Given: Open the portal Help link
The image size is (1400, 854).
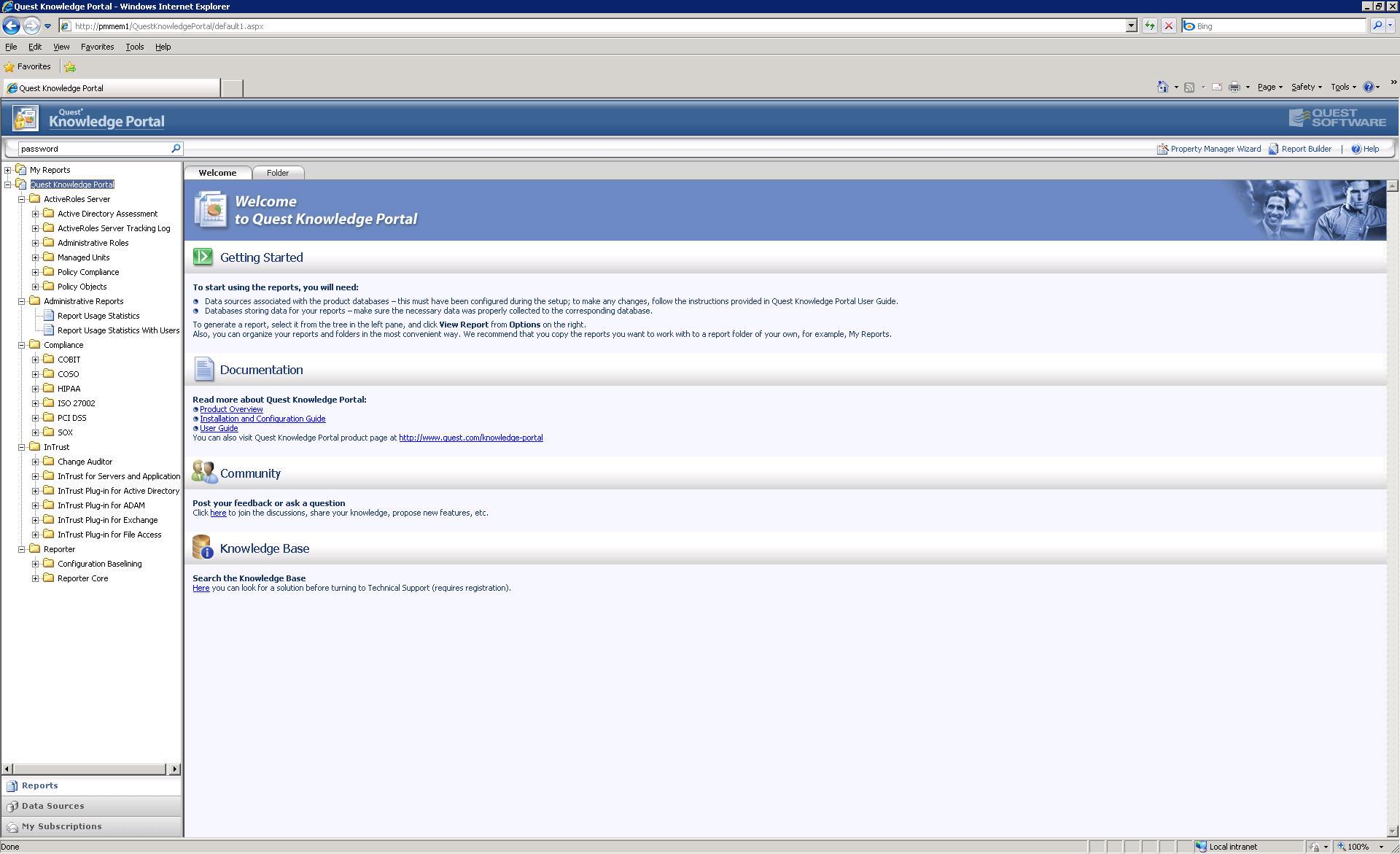Looking at the screenshot, I should (1365, 149).
